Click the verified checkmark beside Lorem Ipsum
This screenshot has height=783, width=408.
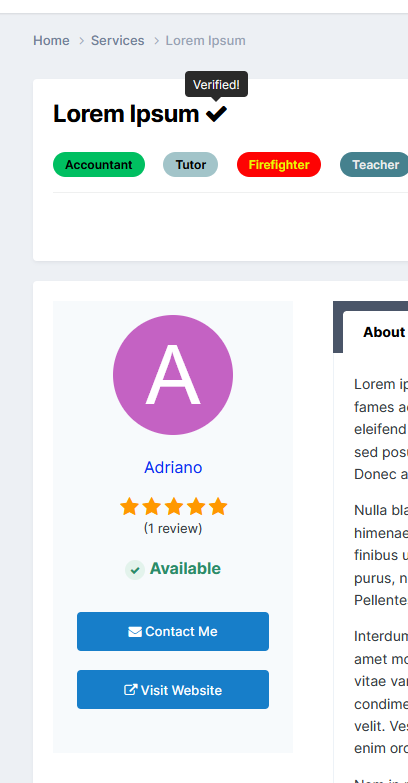(216, 114)
